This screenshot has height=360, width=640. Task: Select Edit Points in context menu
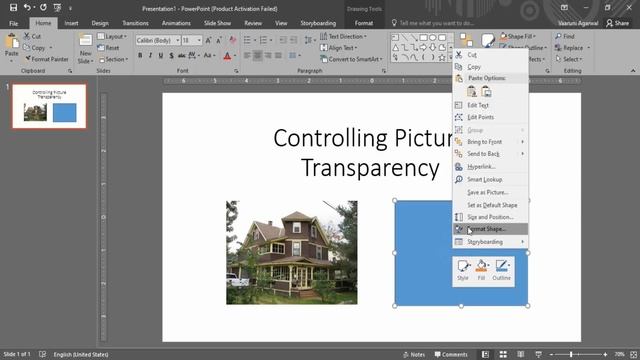[x=490, y=117]
